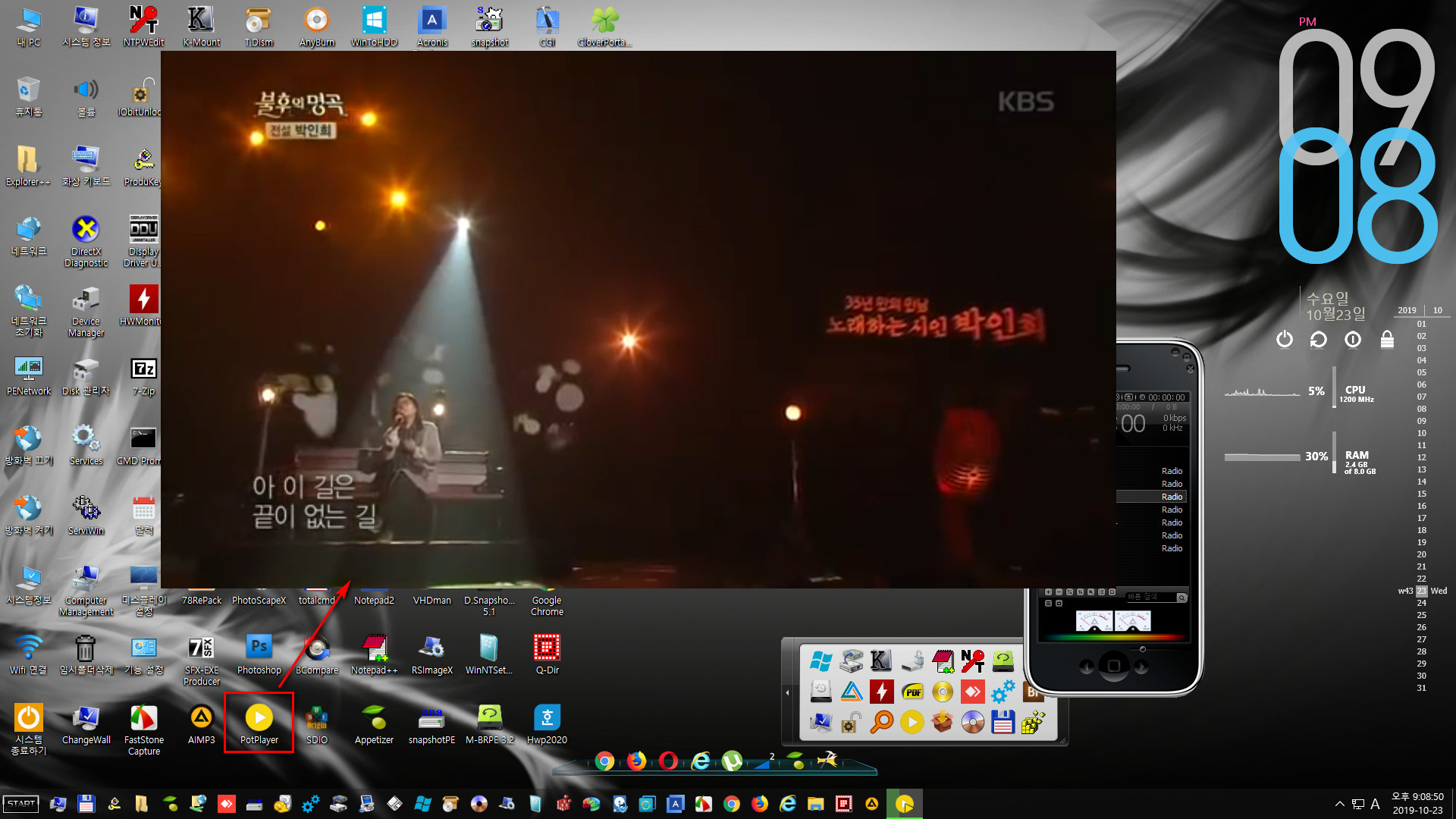
Task: Open the PENetwork desktop icon
Action: (x=28, y=375)
